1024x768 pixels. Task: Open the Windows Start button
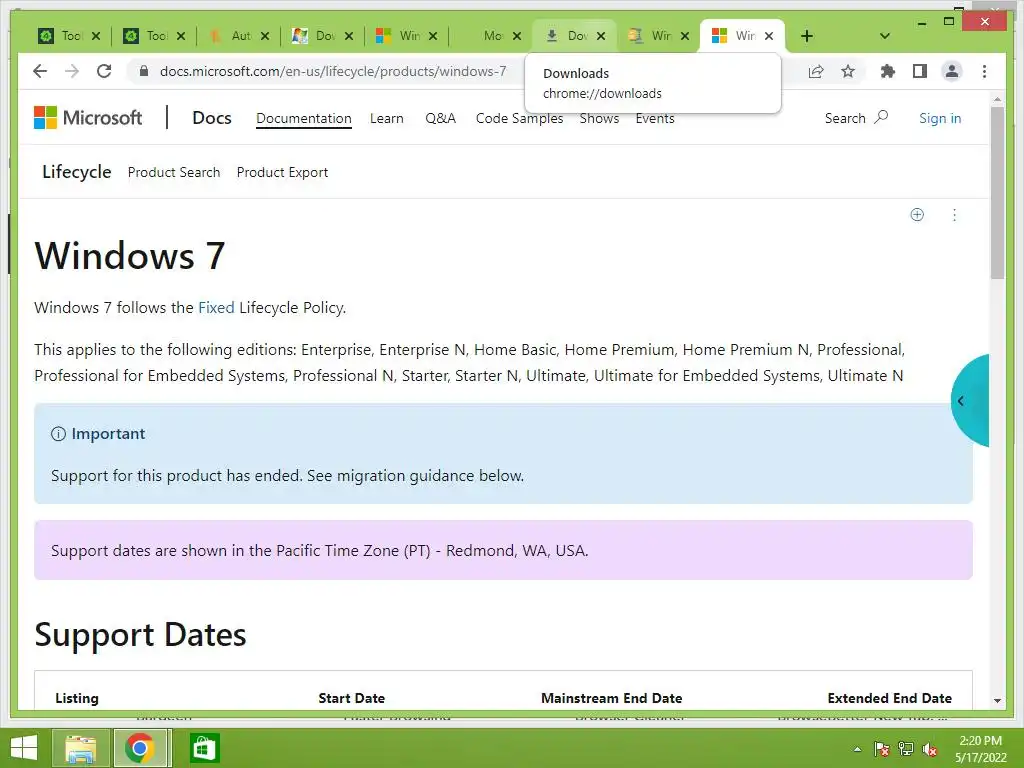[24, 748]
